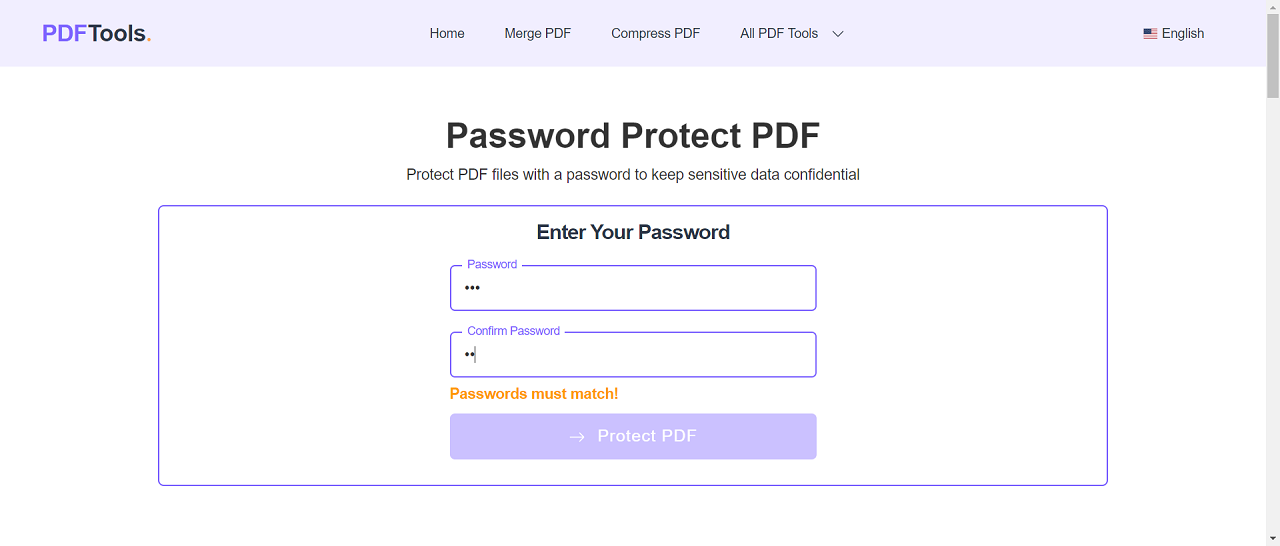Click inside the Confirm Password field
This screenshot has height=546, width=1280.
pyautogui.click(x=633, y=355)
